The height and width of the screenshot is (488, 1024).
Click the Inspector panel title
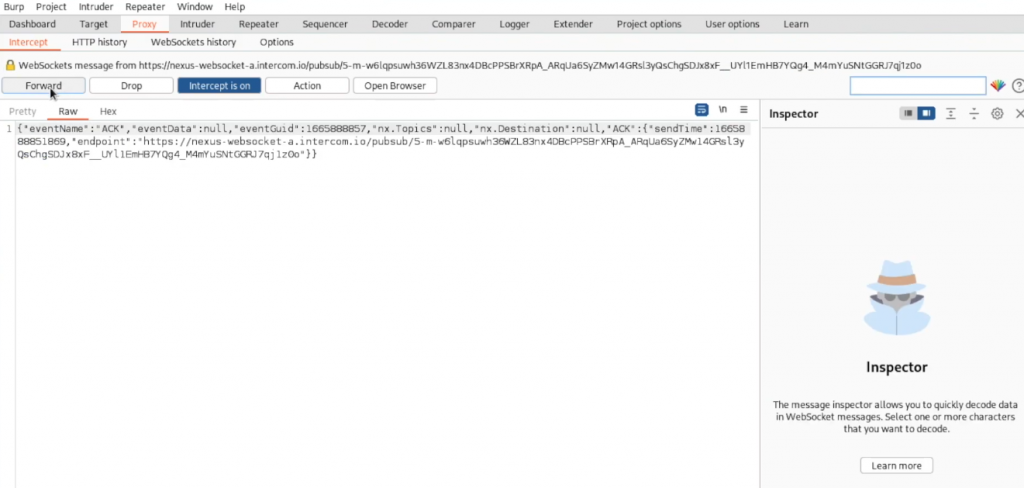(793, 114)
